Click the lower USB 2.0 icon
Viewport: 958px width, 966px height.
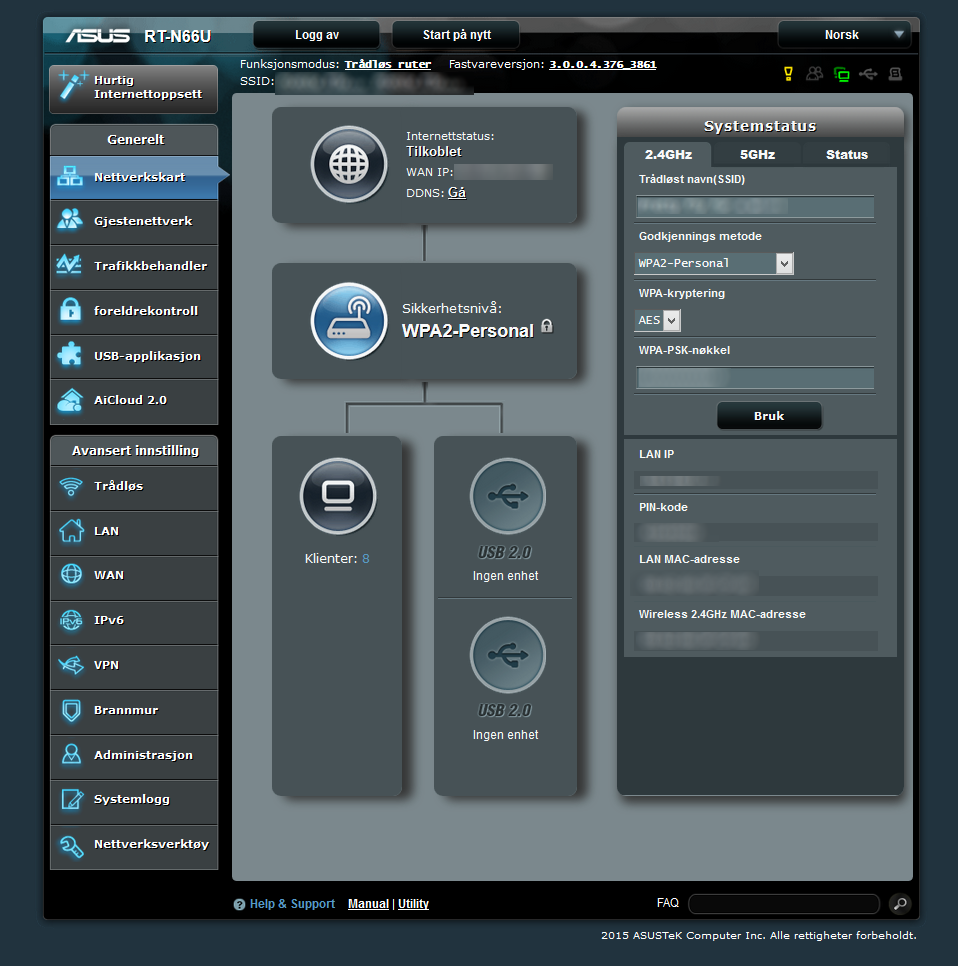508,654
